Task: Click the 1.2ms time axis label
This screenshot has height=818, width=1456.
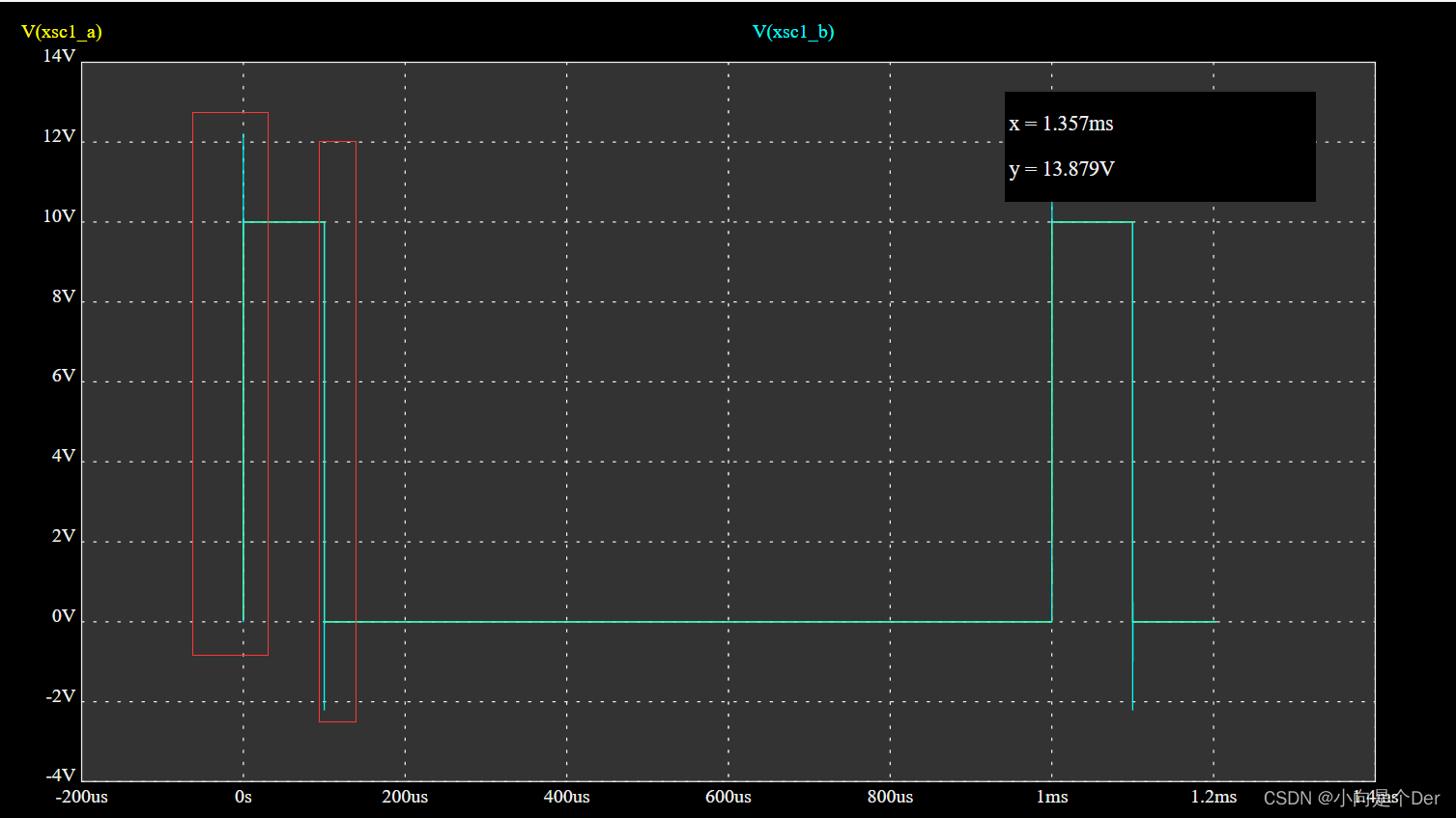Action: click(1213, 797)
